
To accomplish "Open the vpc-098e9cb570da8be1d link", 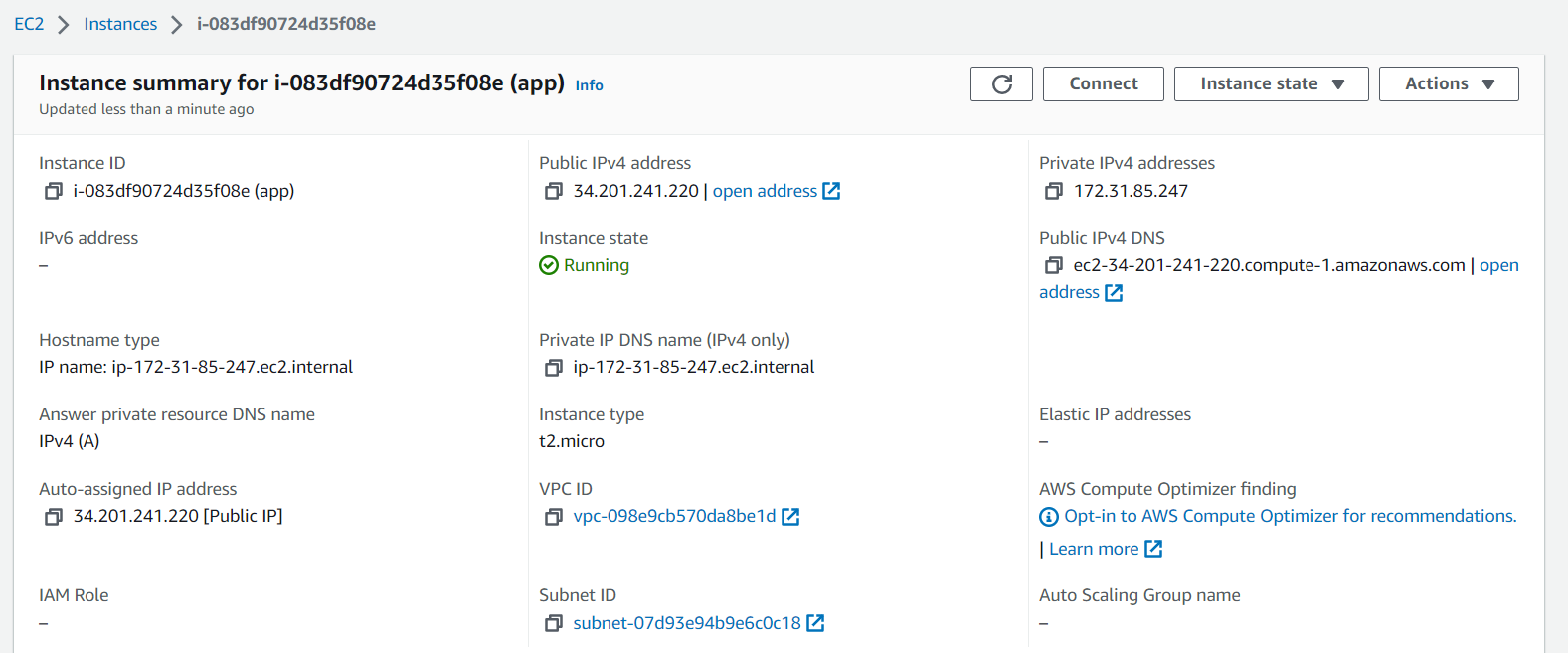I will click(674, 516).
